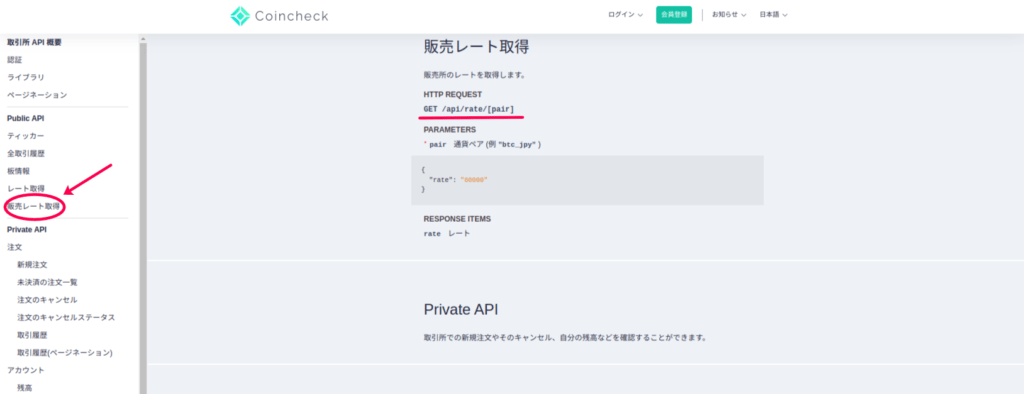The width and height of the screenshot is (1024, 394).
Task: Open 認証 section in sidebar
Action: click(15, 59)
